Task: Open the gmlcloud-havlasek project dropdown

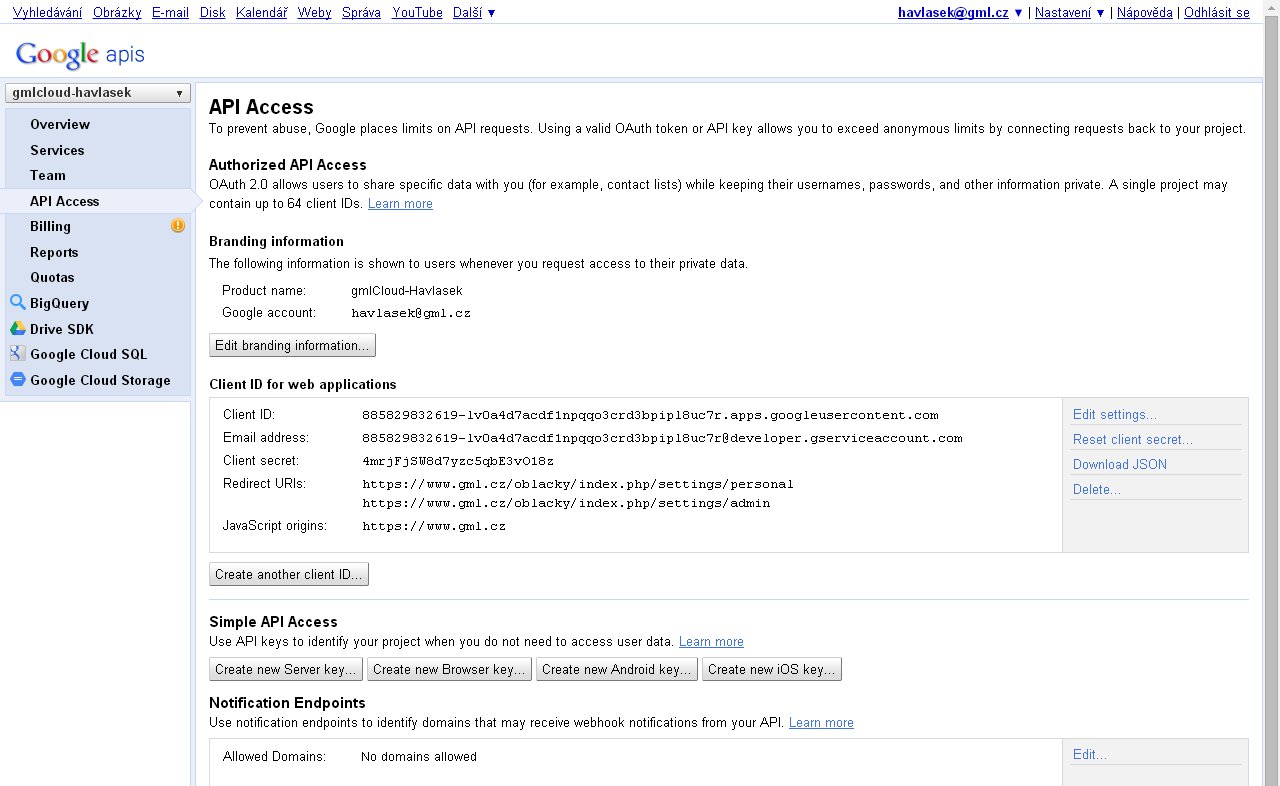Action: pyautogui.click(x=97, y=93)
